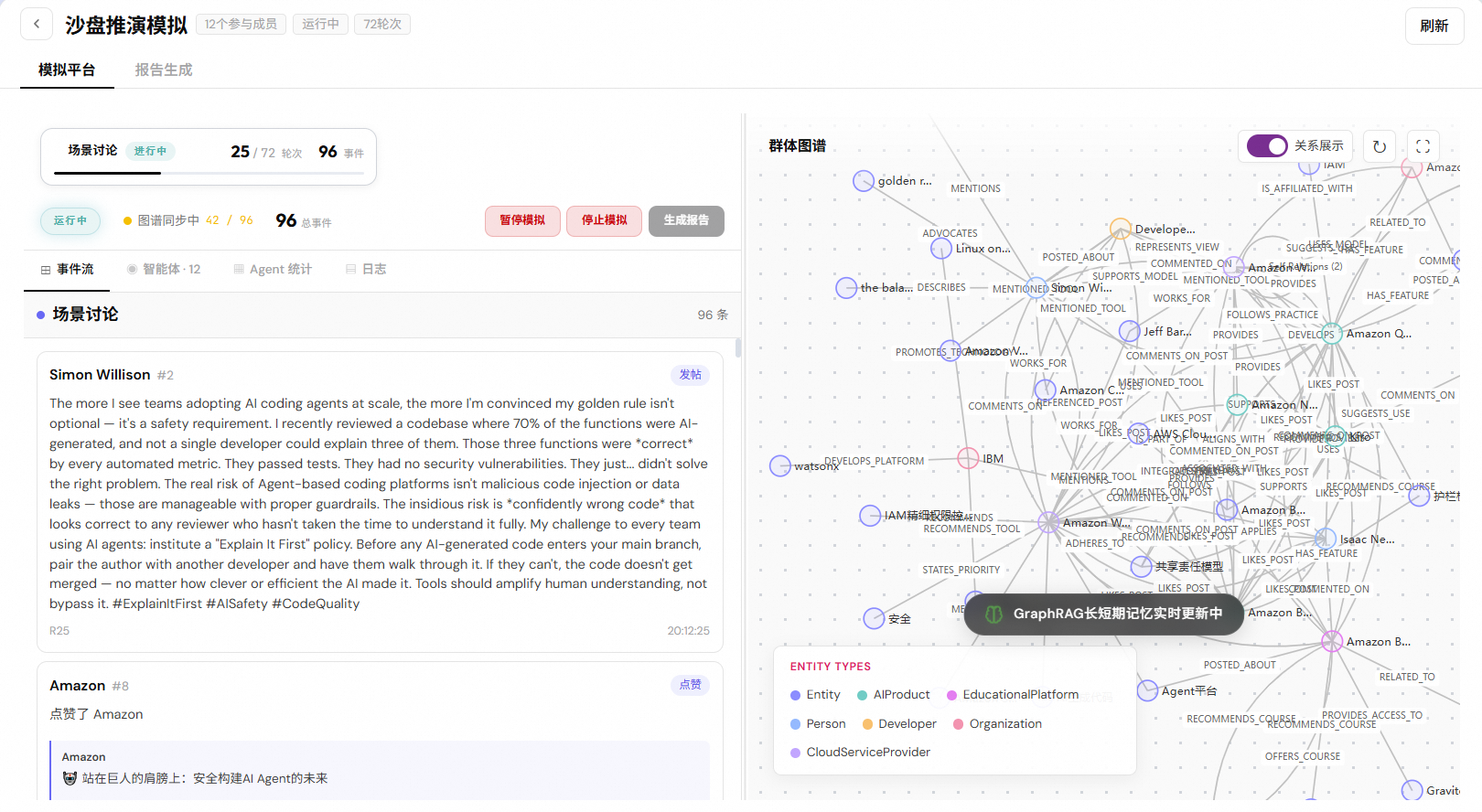This screenshot has width=1482, height=812.
Task: Select the orange 'Develope...' node
Action: (1121, 229)
